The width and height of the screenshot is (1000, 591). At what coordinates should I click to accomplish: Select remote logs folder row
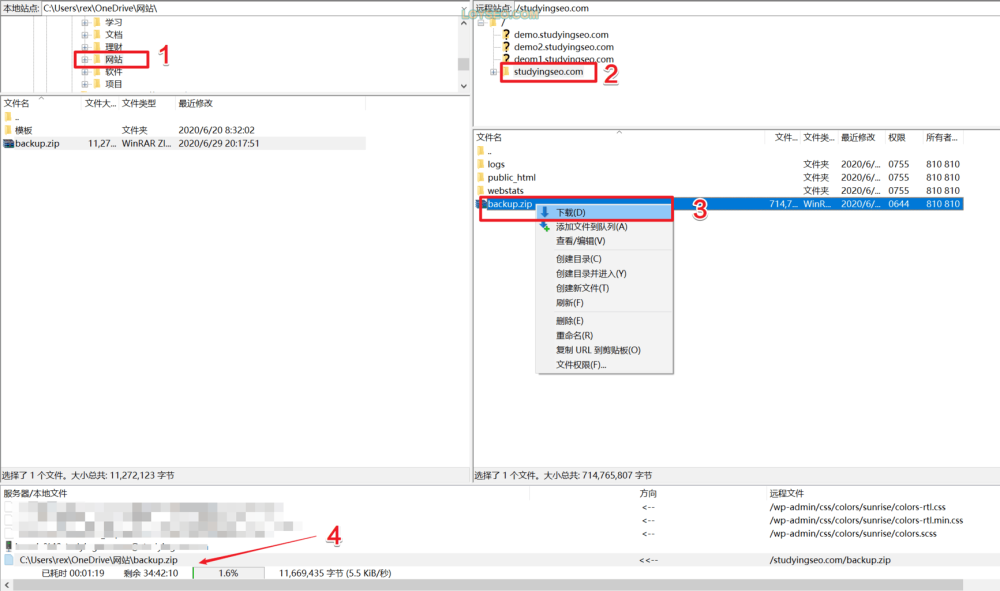719,164
